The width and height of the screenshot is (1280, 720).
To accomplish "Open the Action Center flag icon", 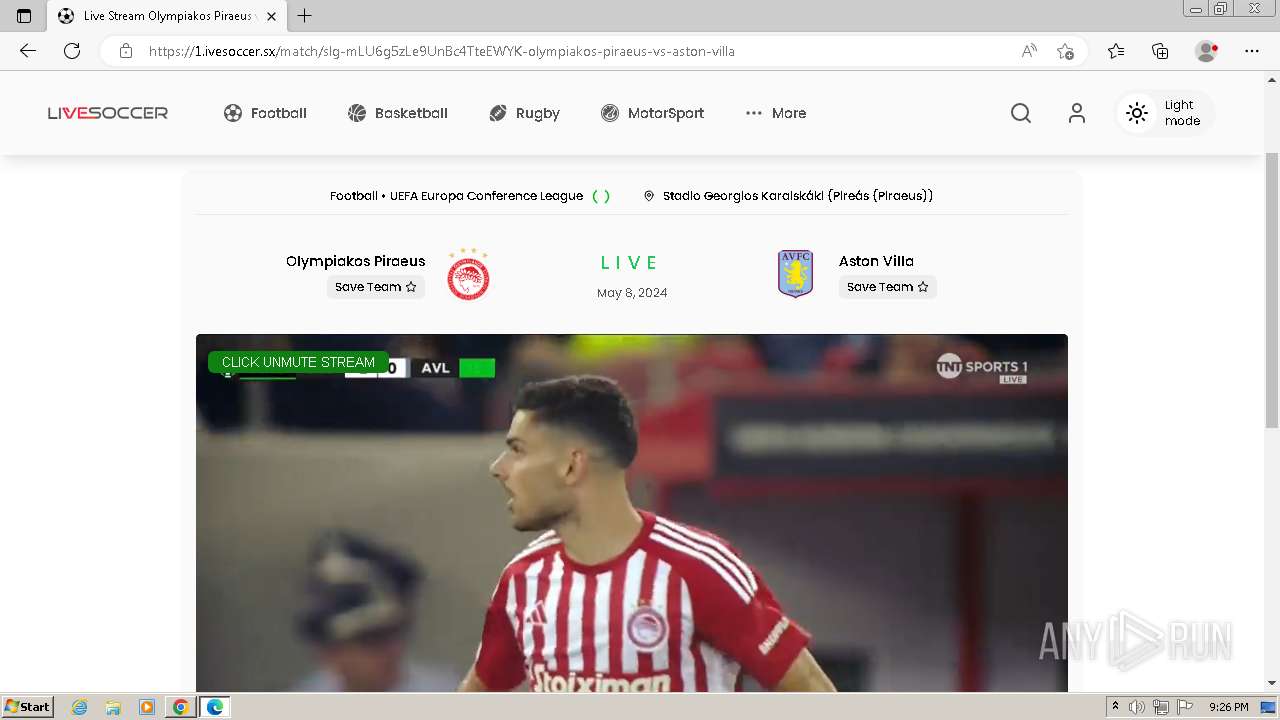I will (x=1185, y=707).
